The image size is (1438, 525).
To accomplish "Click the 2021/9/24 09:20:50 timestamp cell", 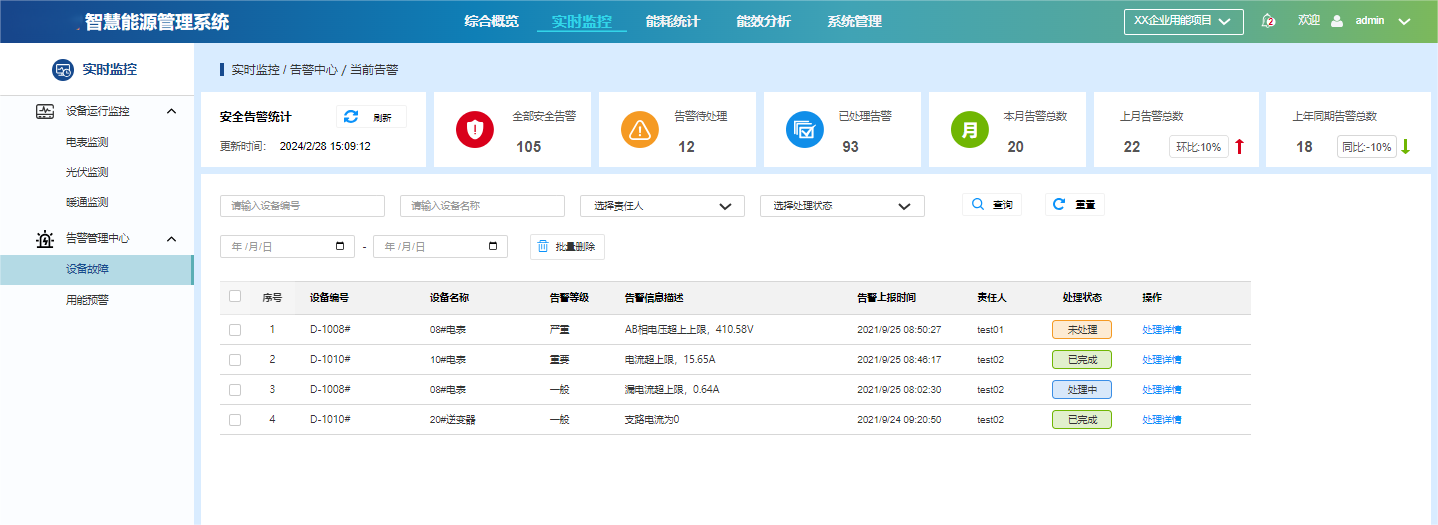I will coord(899,420).
